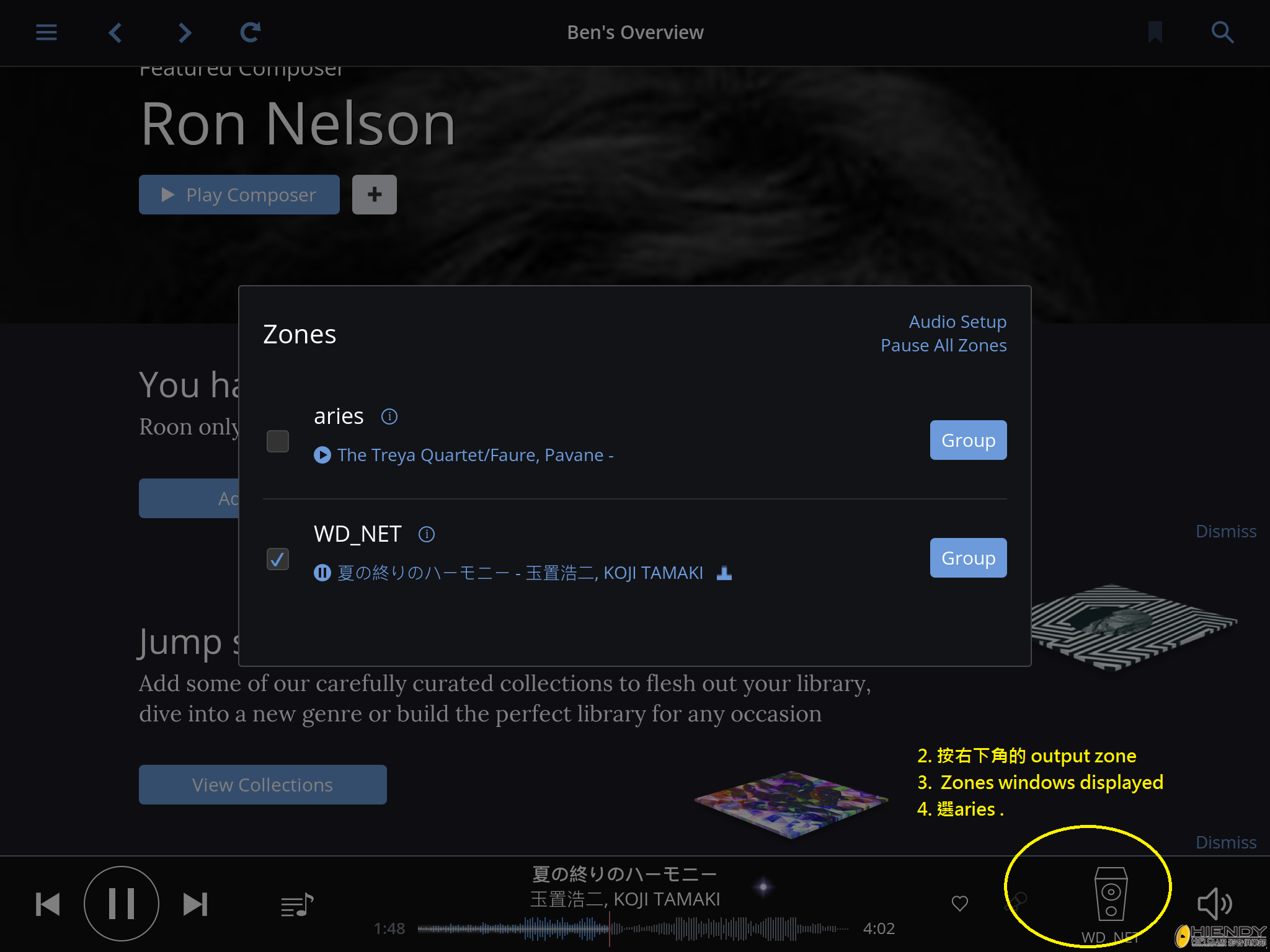Click the partially hidden button beside the Zones panel
The width and height of the screenshot is (1270, 952).
pos(189,498)
